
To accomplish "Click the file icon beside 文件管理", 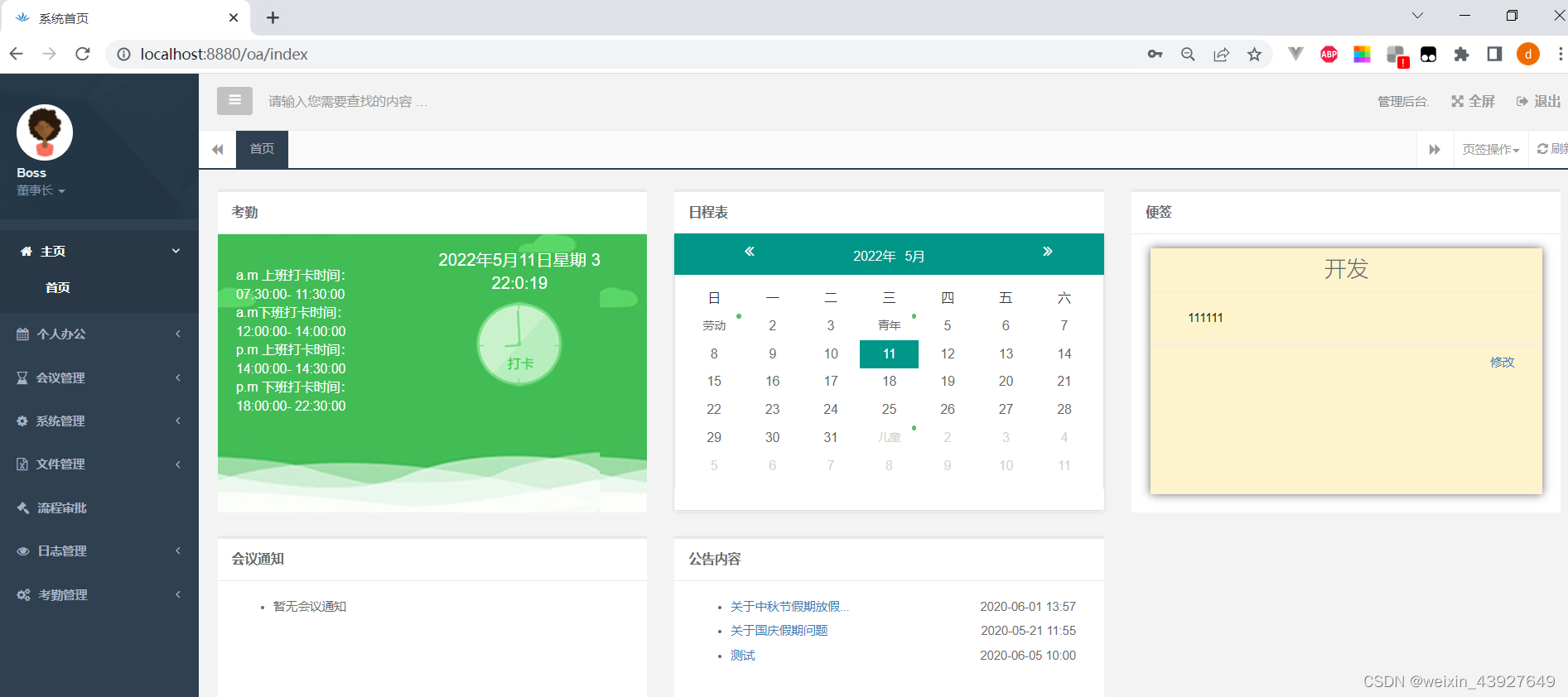I will [x=22, y=464].
